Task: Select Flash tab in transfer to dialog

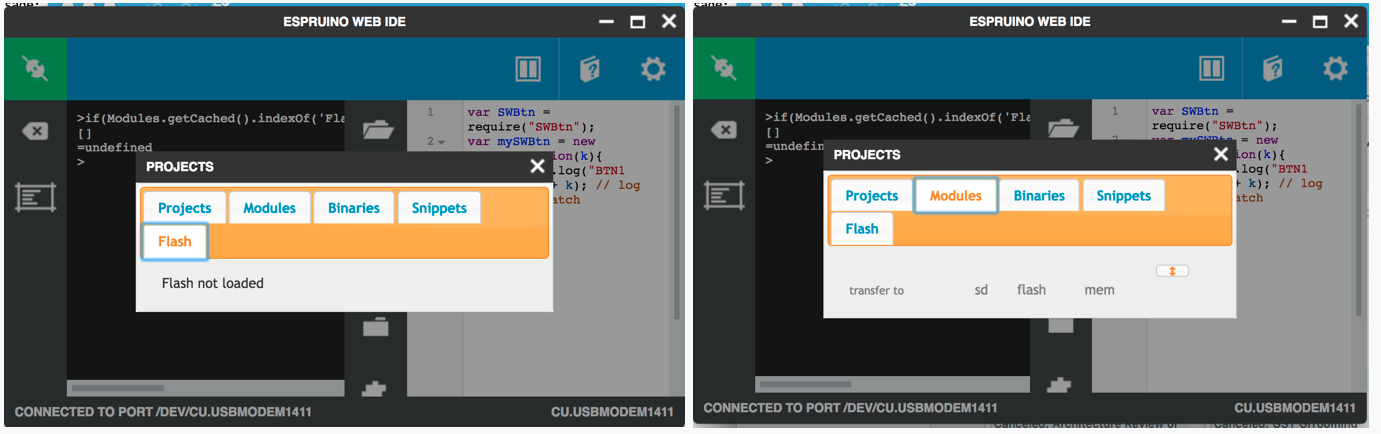Action: click(x=862, y=229)
